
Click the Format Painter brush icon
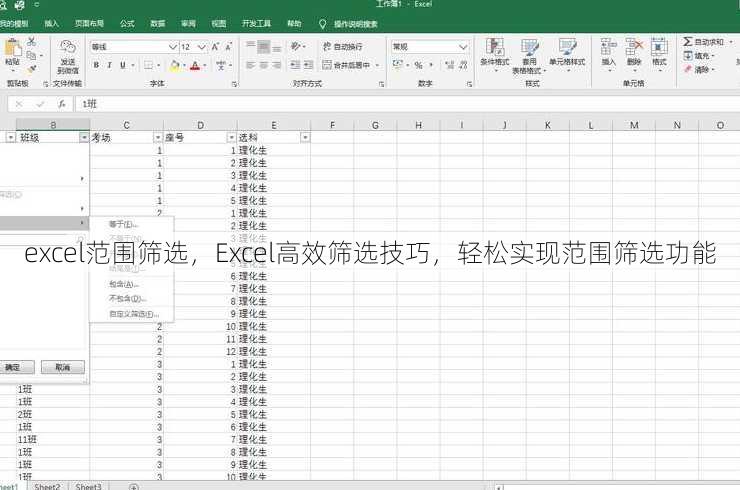(x=32, y=69)
